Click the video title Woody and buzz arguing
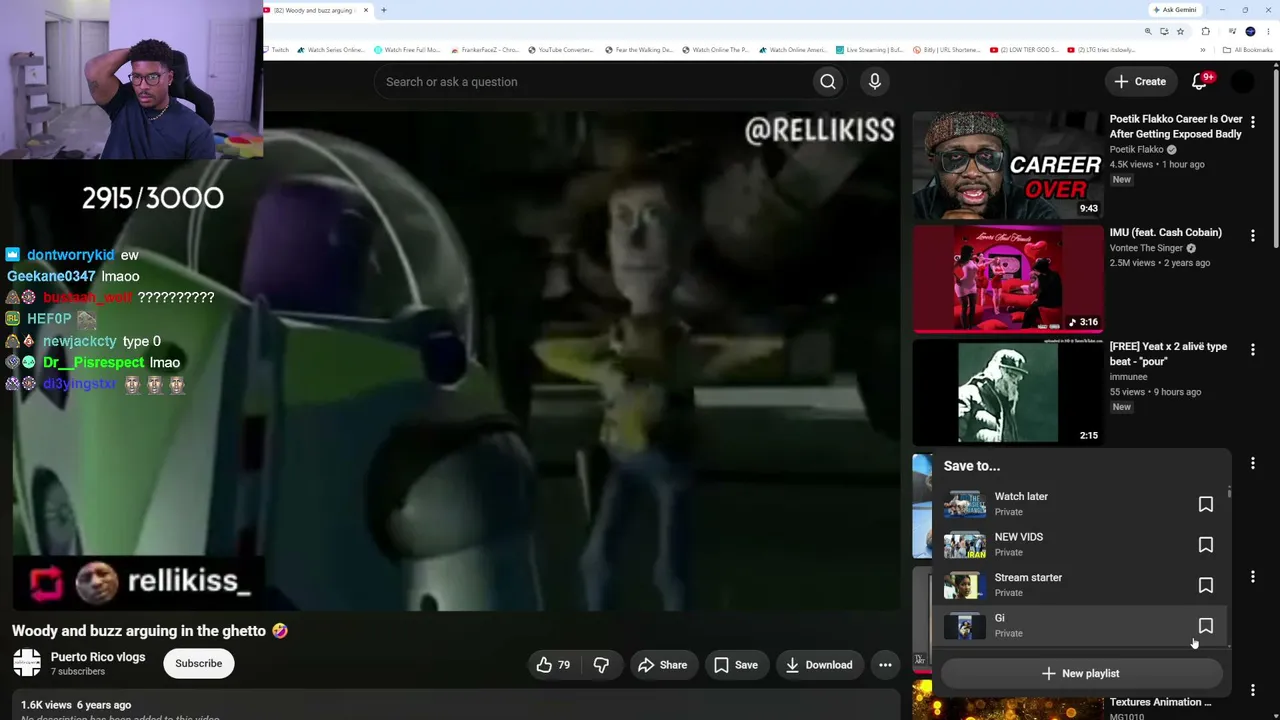The height and width of the screenshot is (720, 1280). (x=150, y=631)
